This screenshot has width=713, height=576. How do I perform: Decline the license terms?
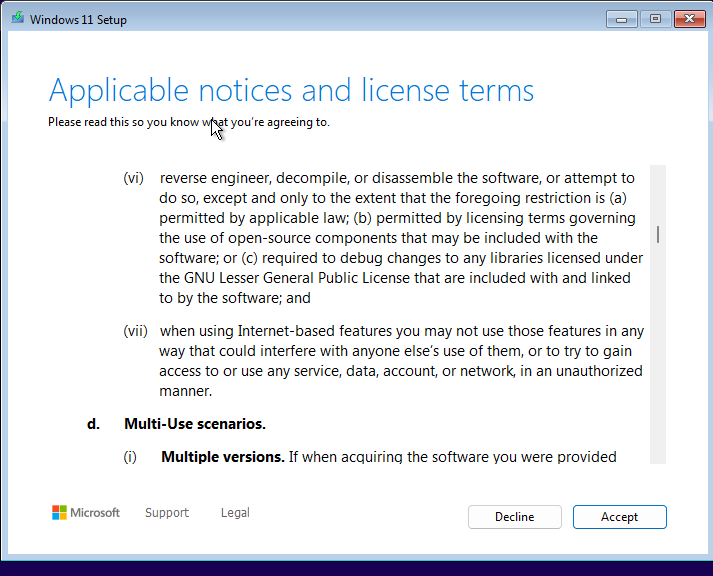tap(515, 517)
